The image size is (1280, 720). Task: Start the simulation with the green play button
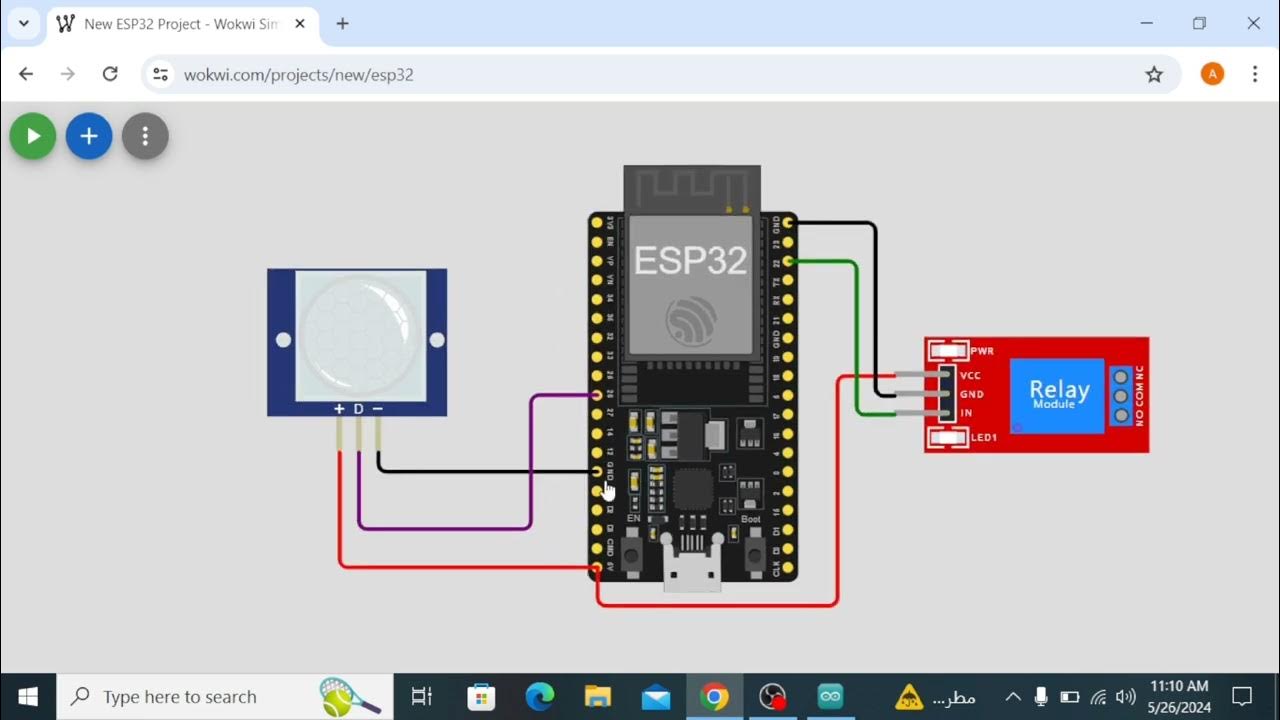tap(33, 137)
